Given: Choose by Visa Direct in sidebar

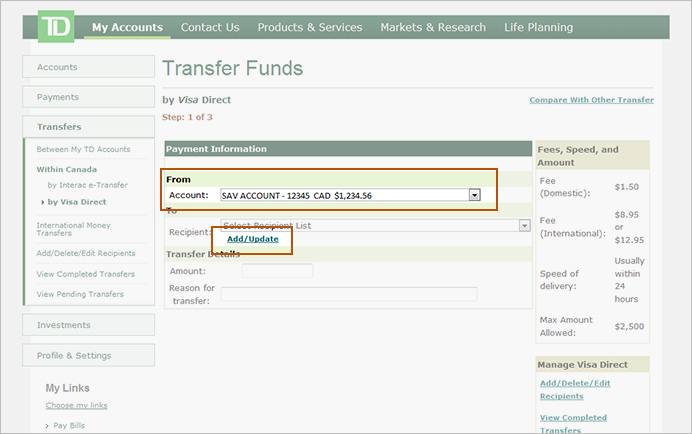Looking at the screenshot, I should 77,202.
